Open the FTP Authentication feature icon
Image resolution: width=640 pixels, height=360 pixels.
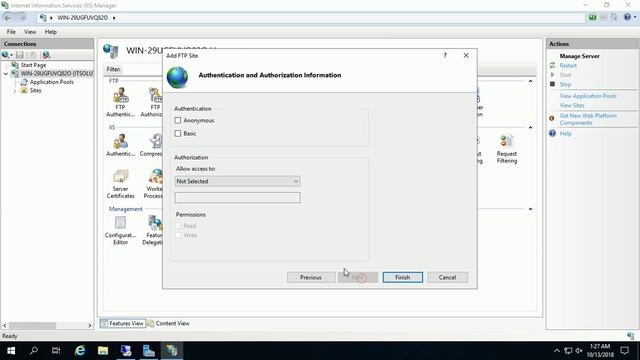tap(120, 102)
